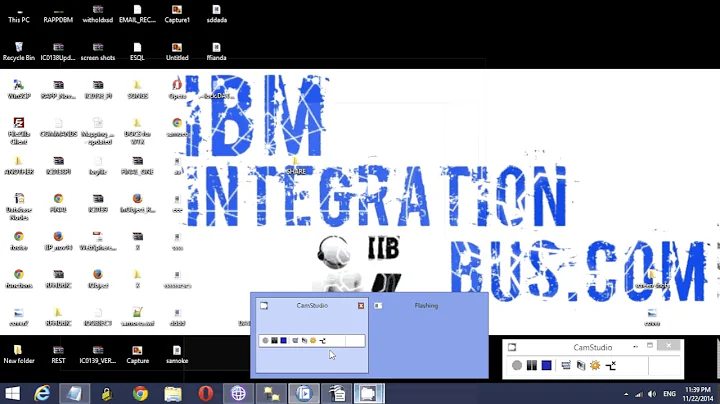Click the ENG language indicator
The image size is (720, 404).
tap(669, 394)
